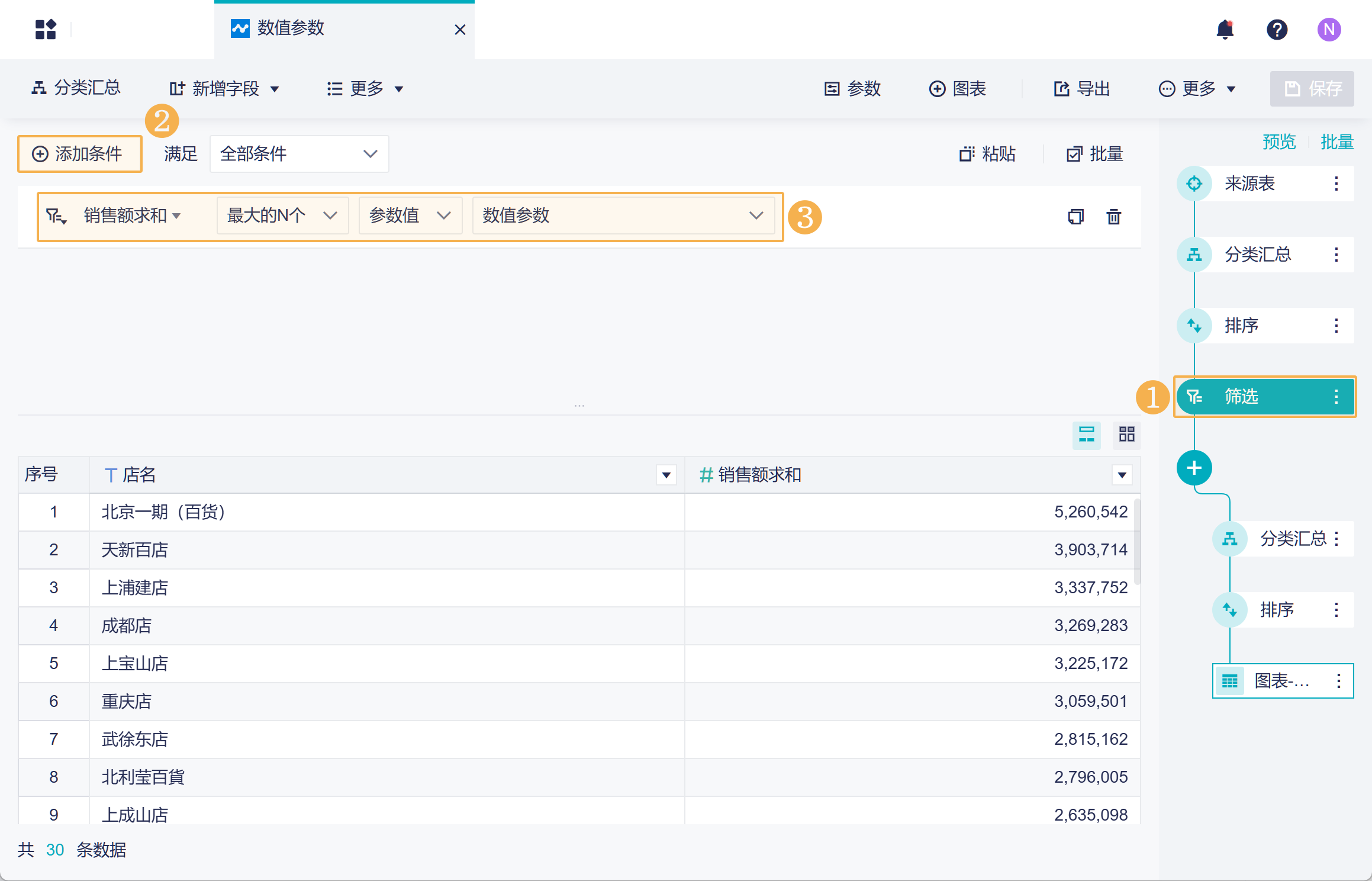
Task: Open the 新增字段 menu
Action: pos(225,89)
